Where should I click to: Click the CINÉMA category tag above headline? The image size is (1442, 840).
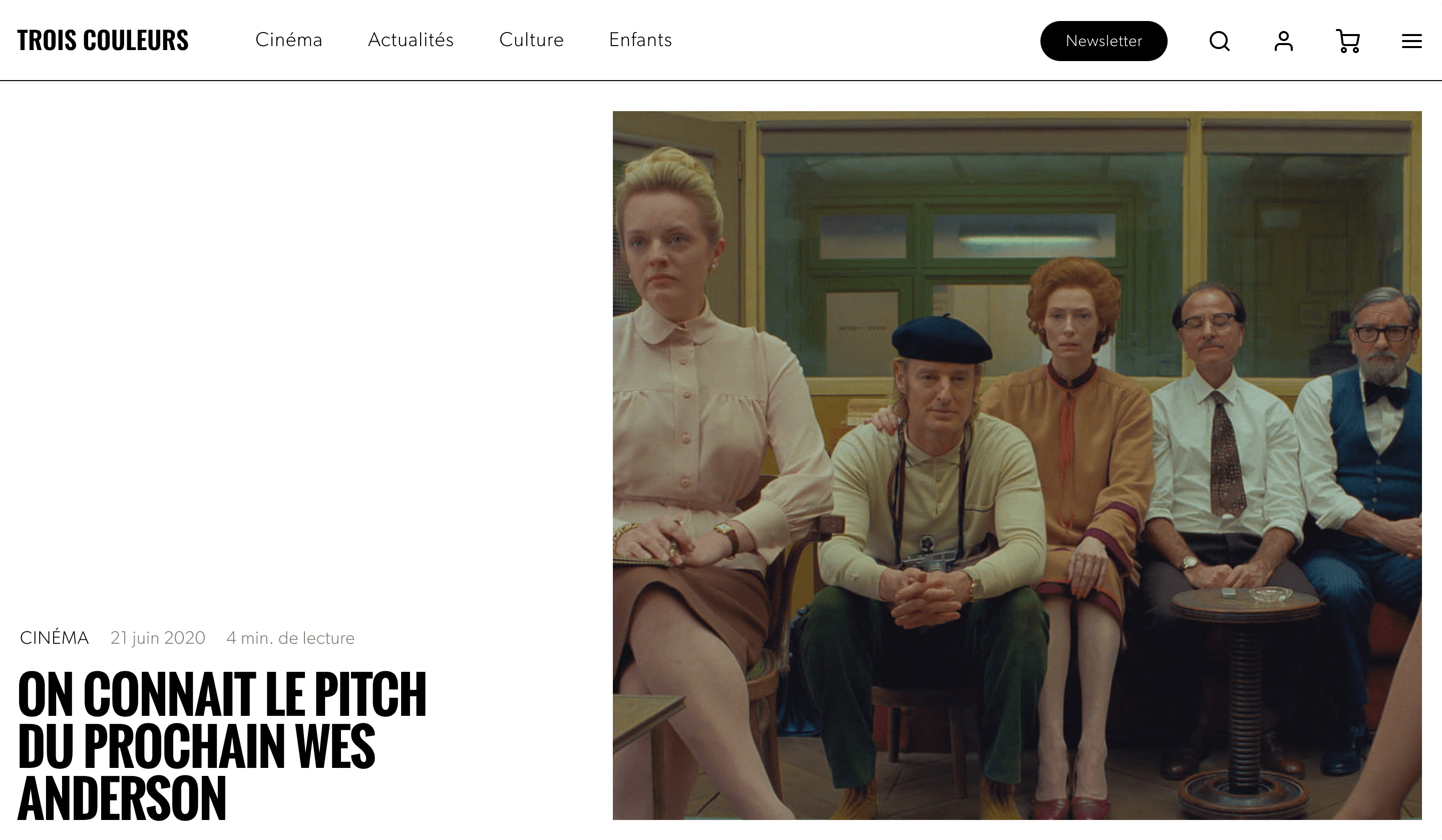[55, 638]
